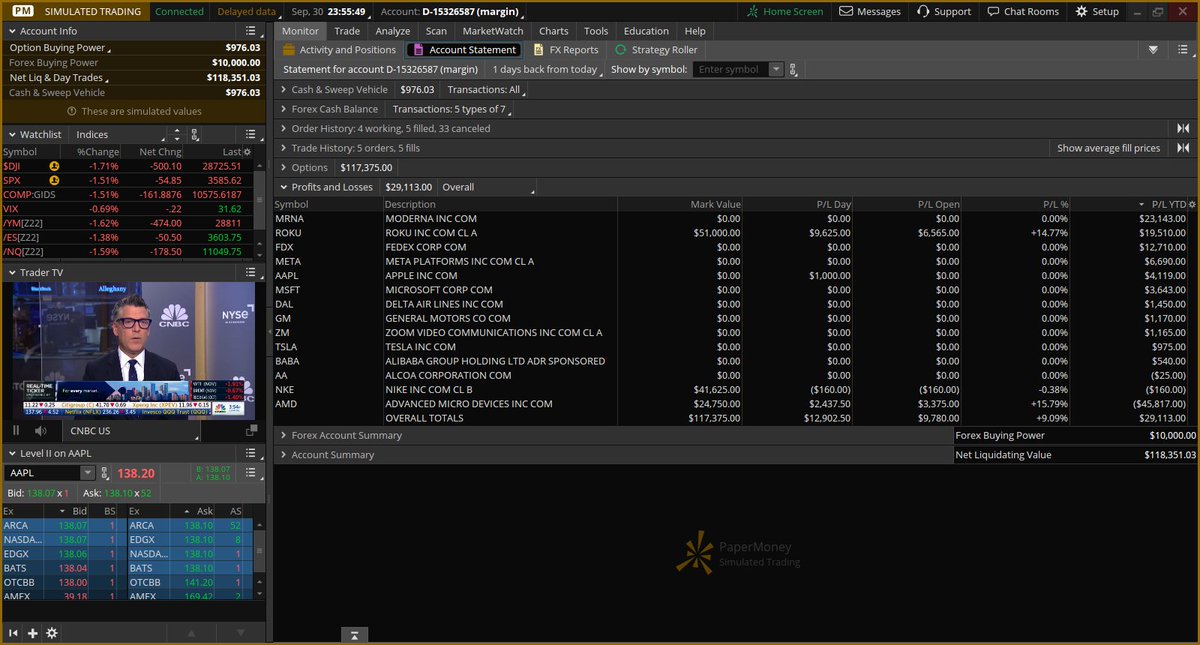Screen dimensions: 1200x645
Task: Click the collapse-to-top arrow at bottom
Action: pos(354,635)
